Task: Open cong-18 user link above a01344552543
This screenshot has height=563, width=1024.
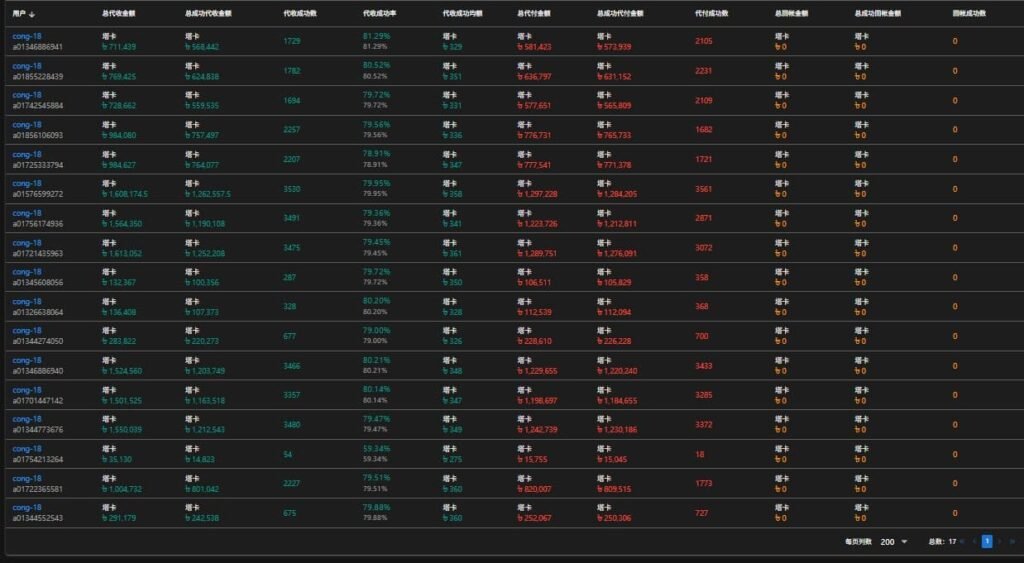Action: [x=27, y=508]
